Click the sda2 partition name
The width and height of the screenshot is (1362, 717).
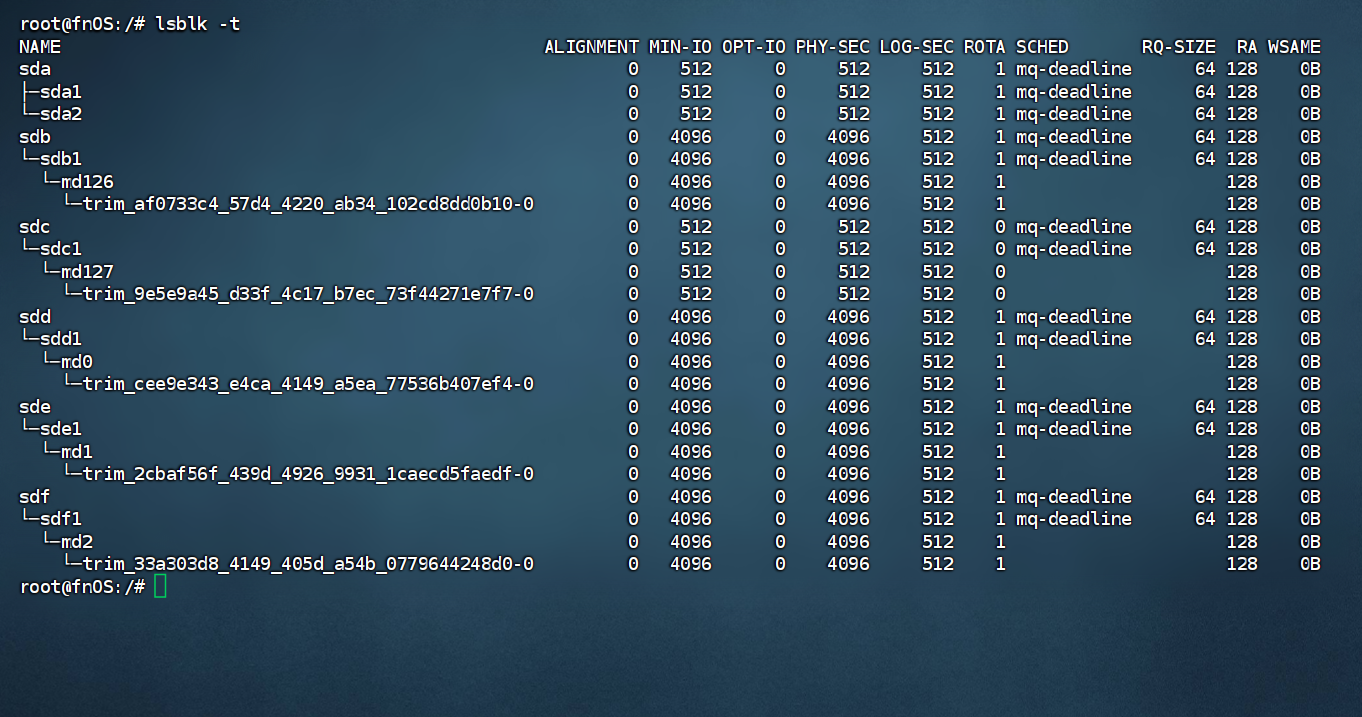[61, 114]
